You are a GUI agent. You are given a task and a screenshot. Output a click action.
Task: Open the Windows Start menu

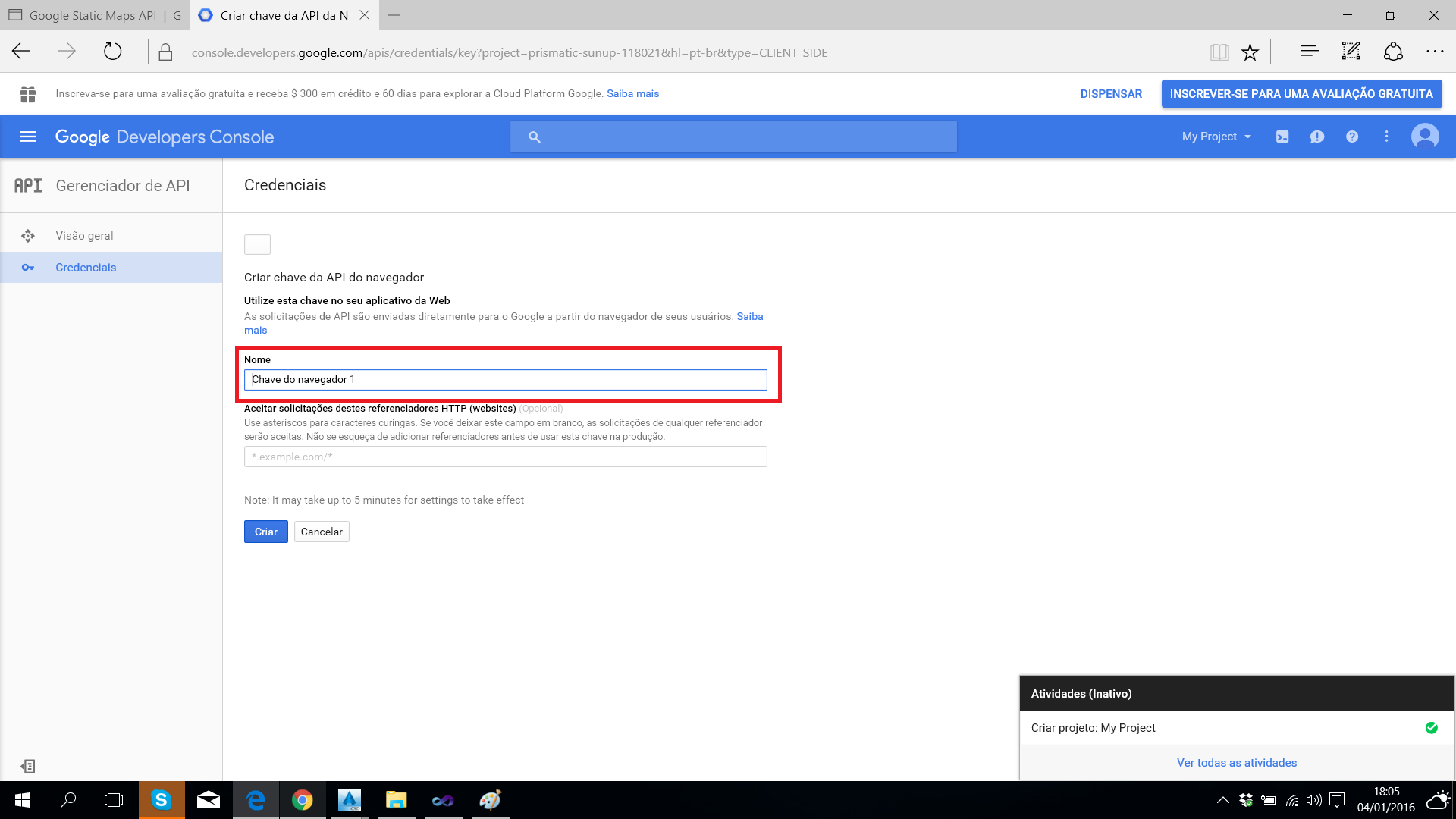(x=23, y=800)
